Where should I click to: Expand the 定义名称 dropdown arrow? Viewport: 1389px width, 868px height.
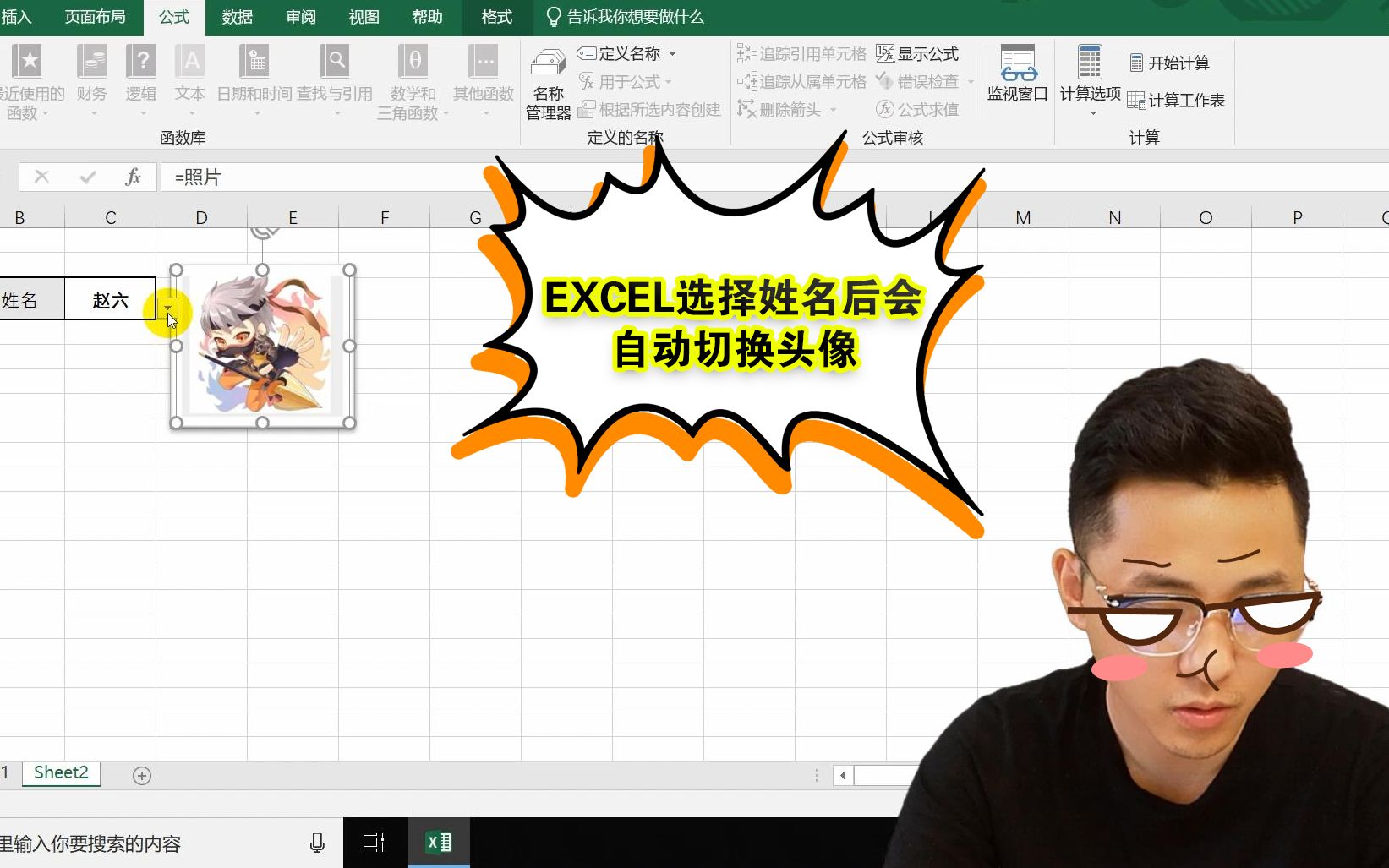click(673, 54)
